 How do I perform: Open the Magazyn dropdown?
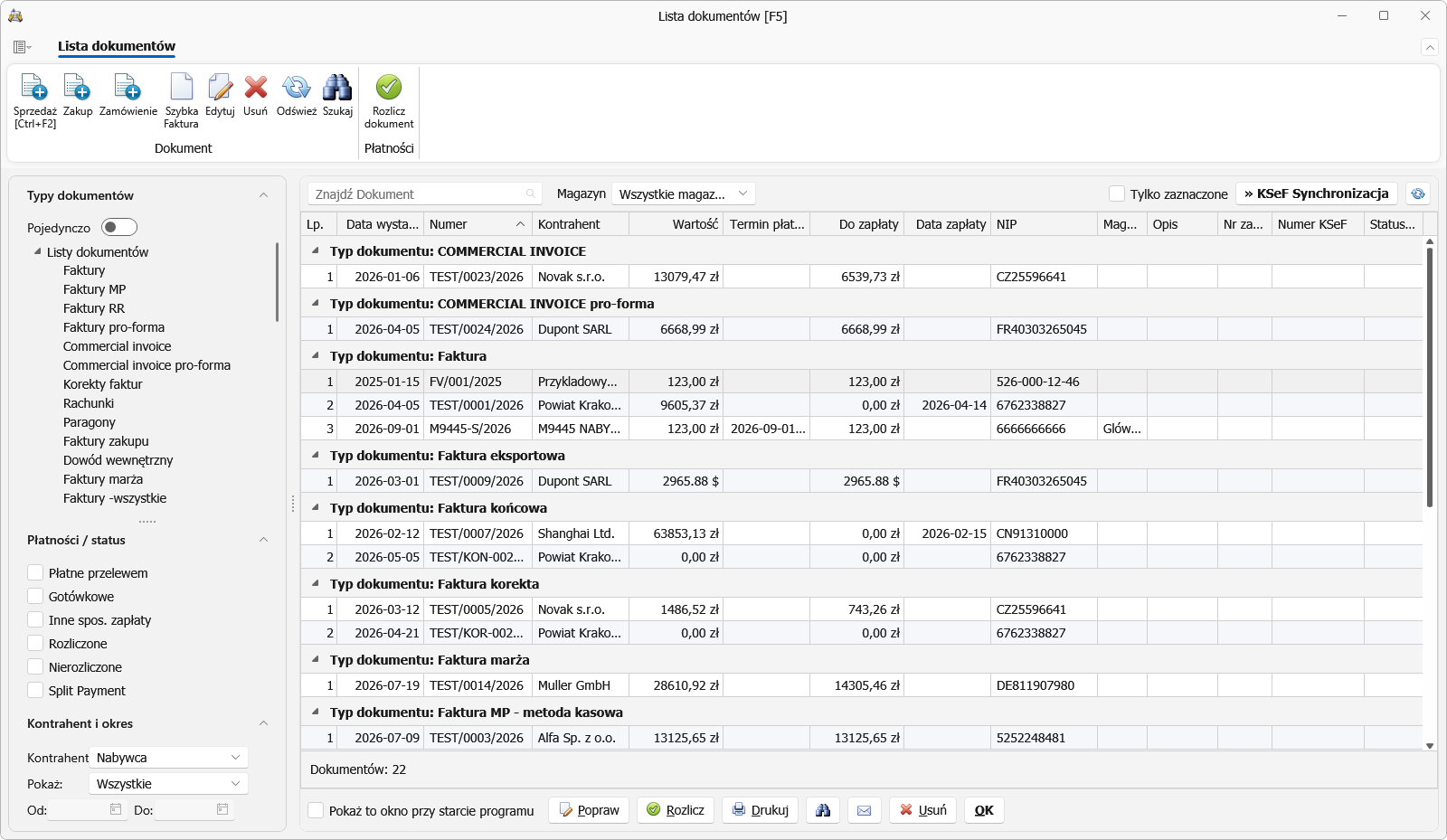tap(684, 193)
